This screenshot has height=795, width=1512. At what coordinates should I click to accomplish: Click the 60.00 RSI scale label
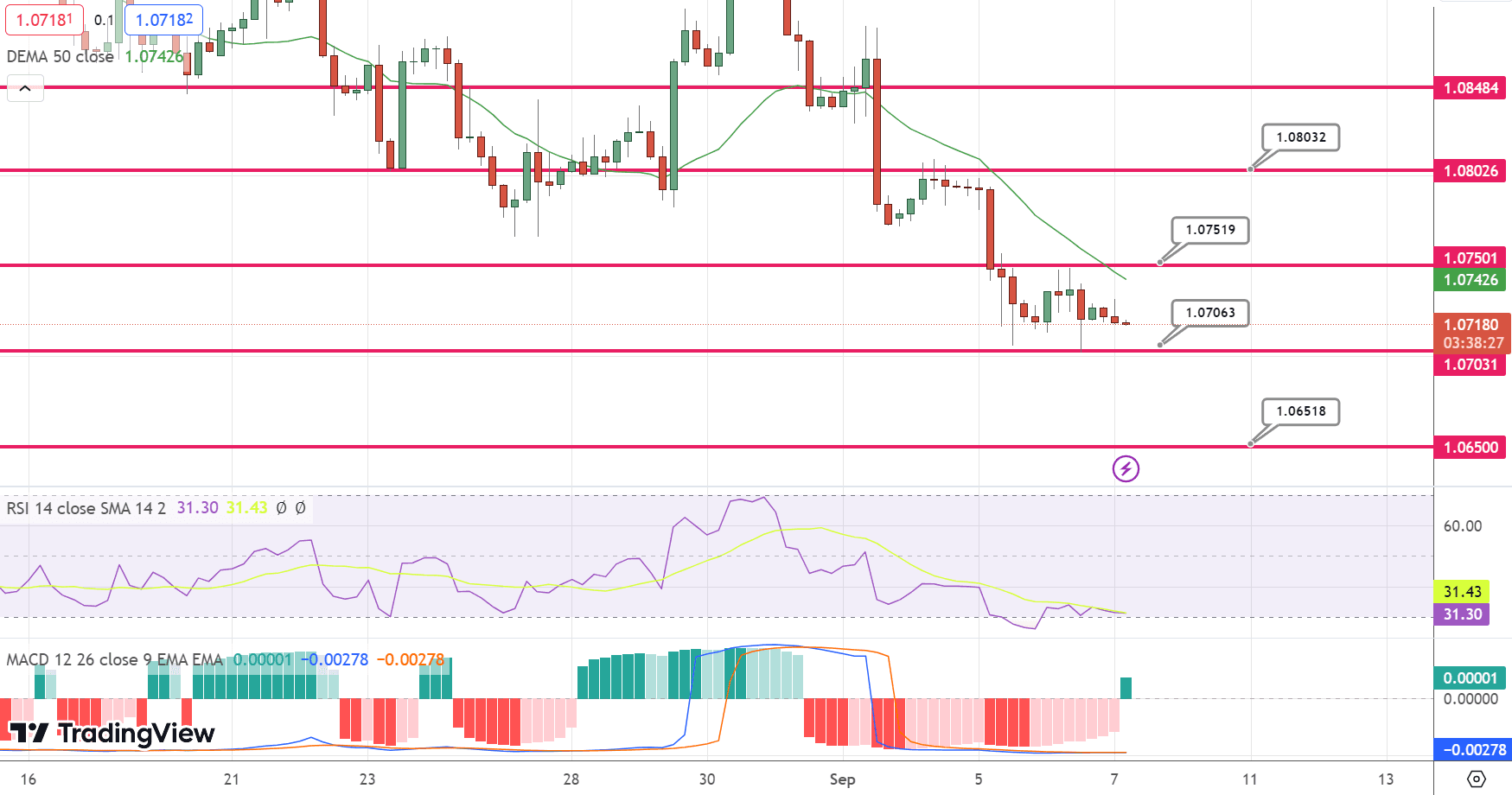tap(1462, 526)
